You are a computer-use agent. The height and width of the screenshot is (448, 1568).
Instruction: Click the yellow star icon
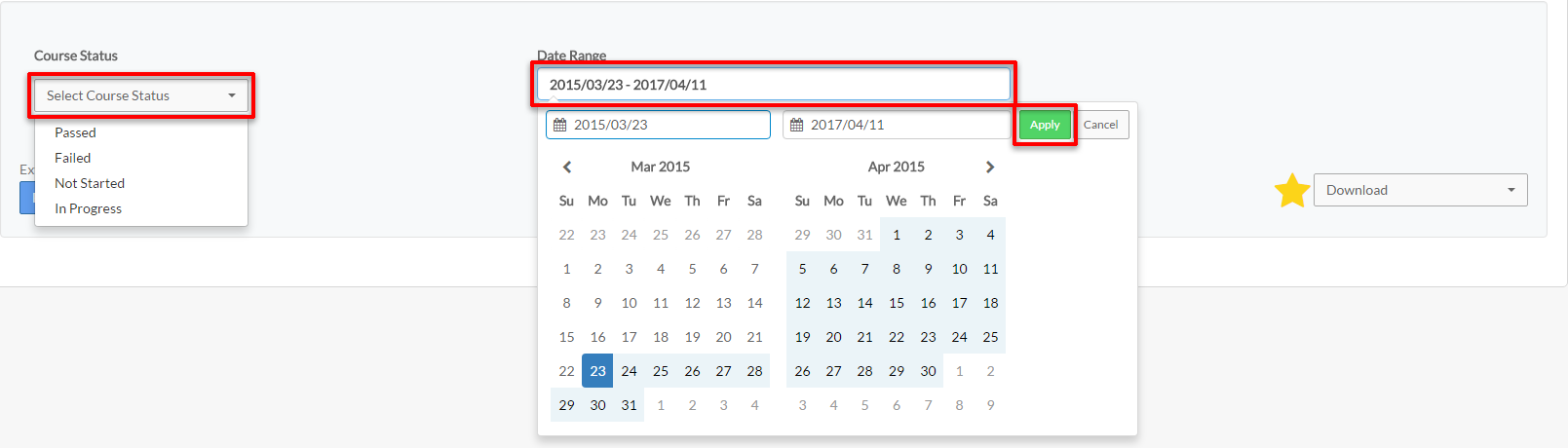click(1292, 191)
